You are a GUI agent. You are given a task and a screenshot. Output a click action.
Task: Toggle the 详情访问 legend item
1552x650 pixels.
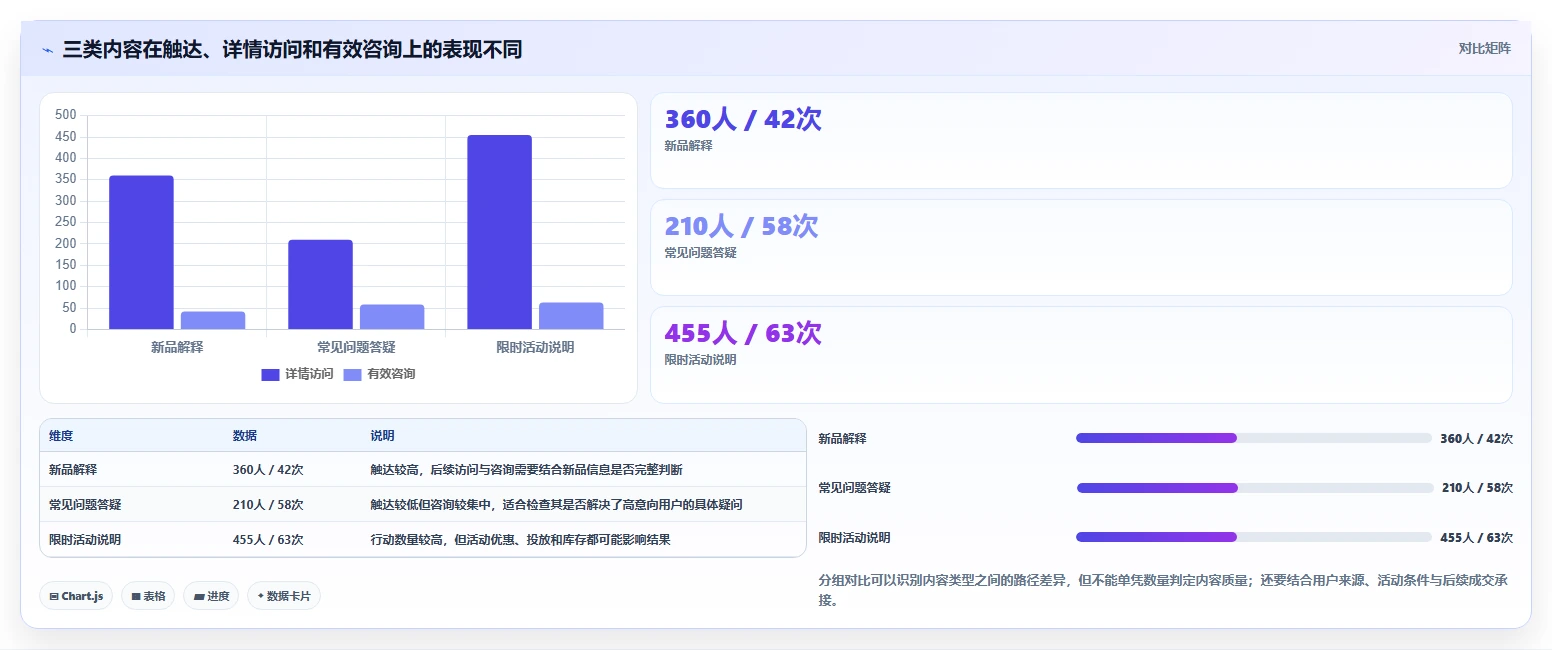[297, 374]
